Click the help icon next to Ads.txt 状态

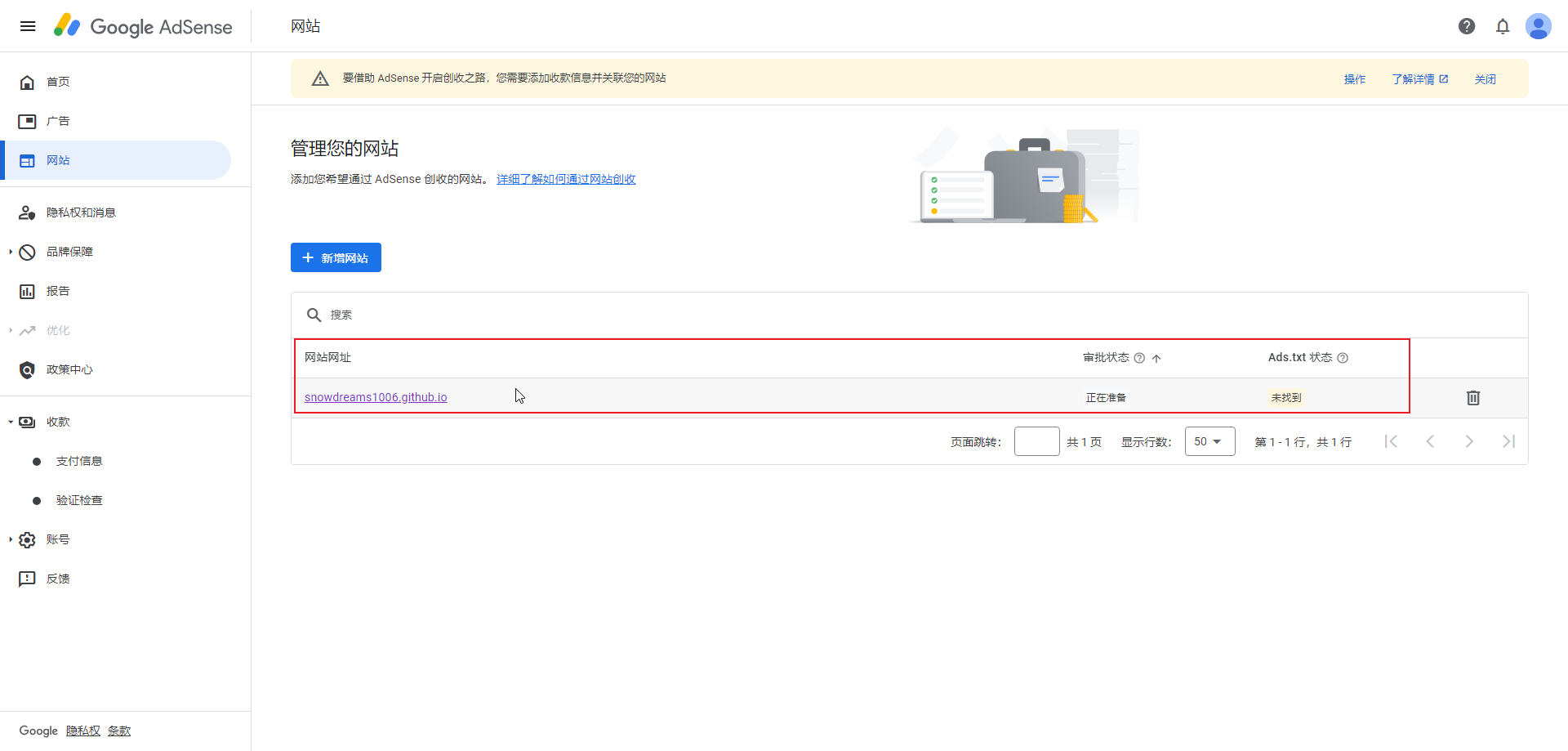(x=1343, y=358)
